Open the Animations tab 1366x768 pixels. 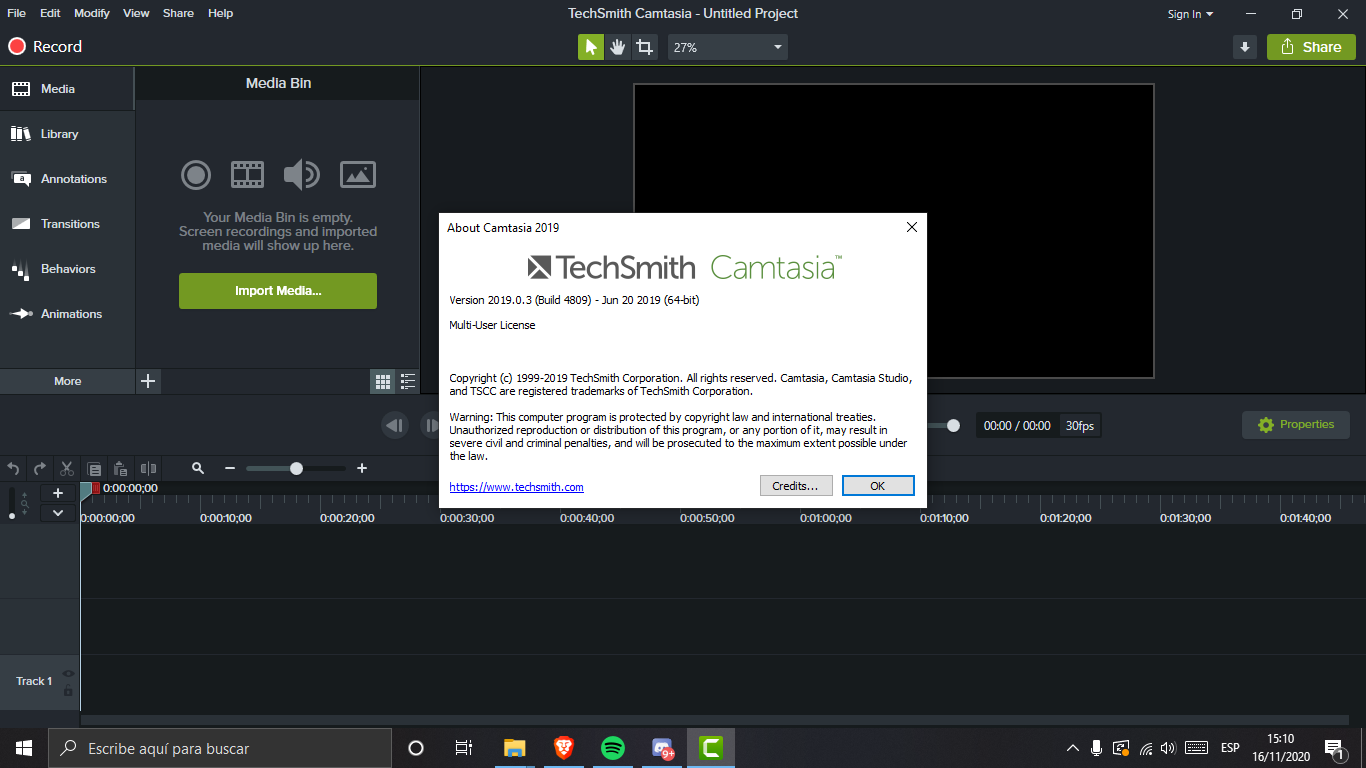pyautogui.click(x=67, y=314)
